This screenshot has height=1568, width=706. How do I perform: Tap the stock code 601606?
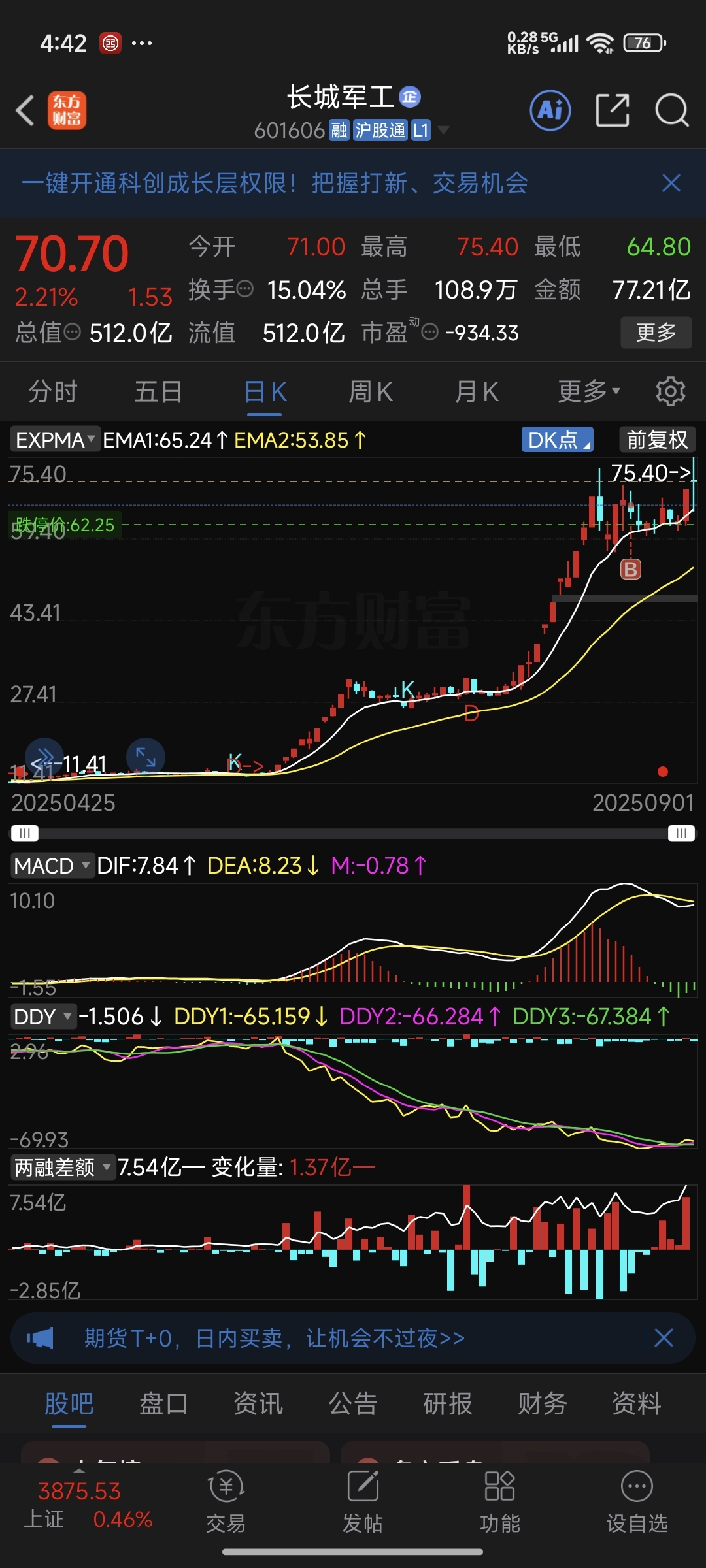[x=289, y=131]
